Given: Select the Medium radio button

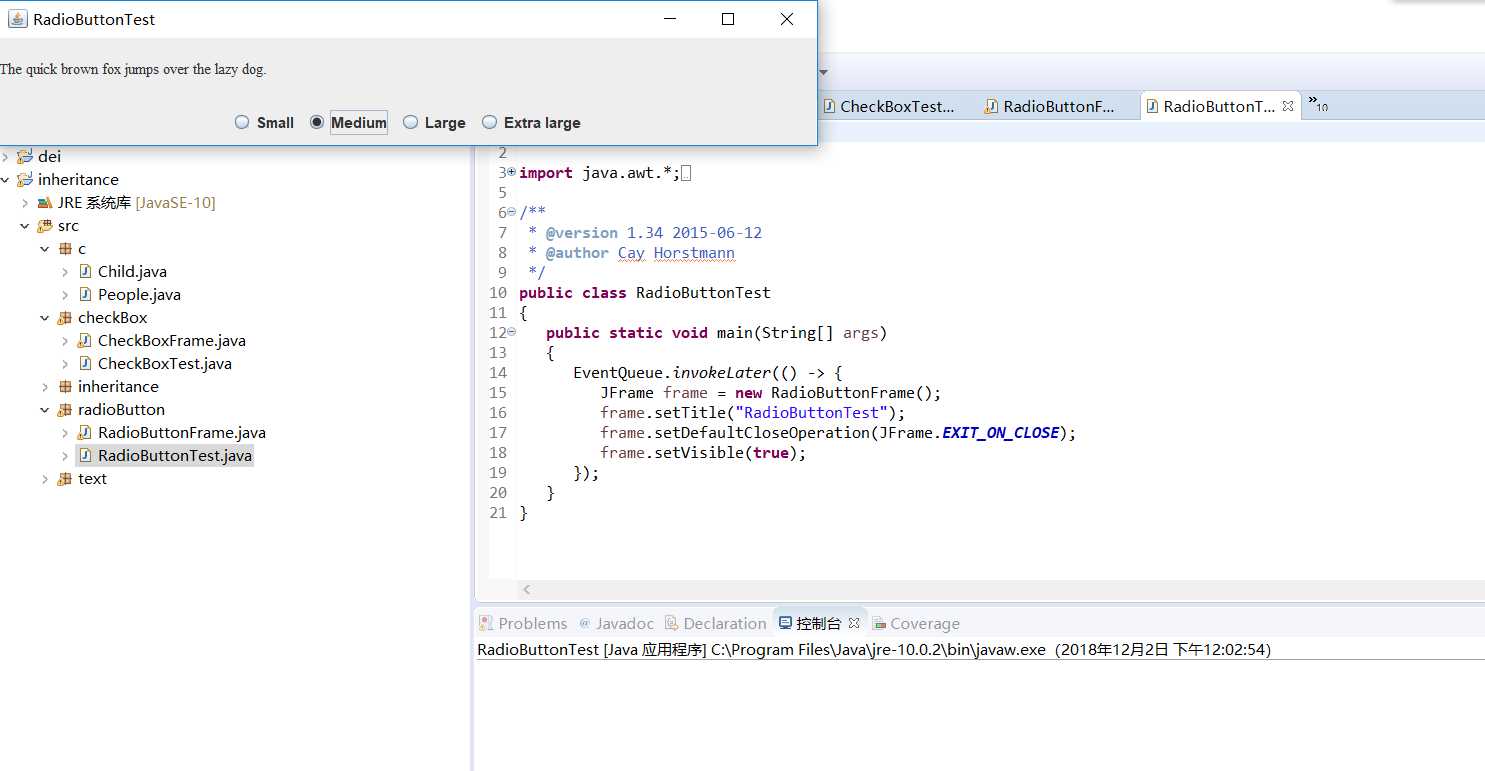Looking at the screenshot, I should pos(317,122).
